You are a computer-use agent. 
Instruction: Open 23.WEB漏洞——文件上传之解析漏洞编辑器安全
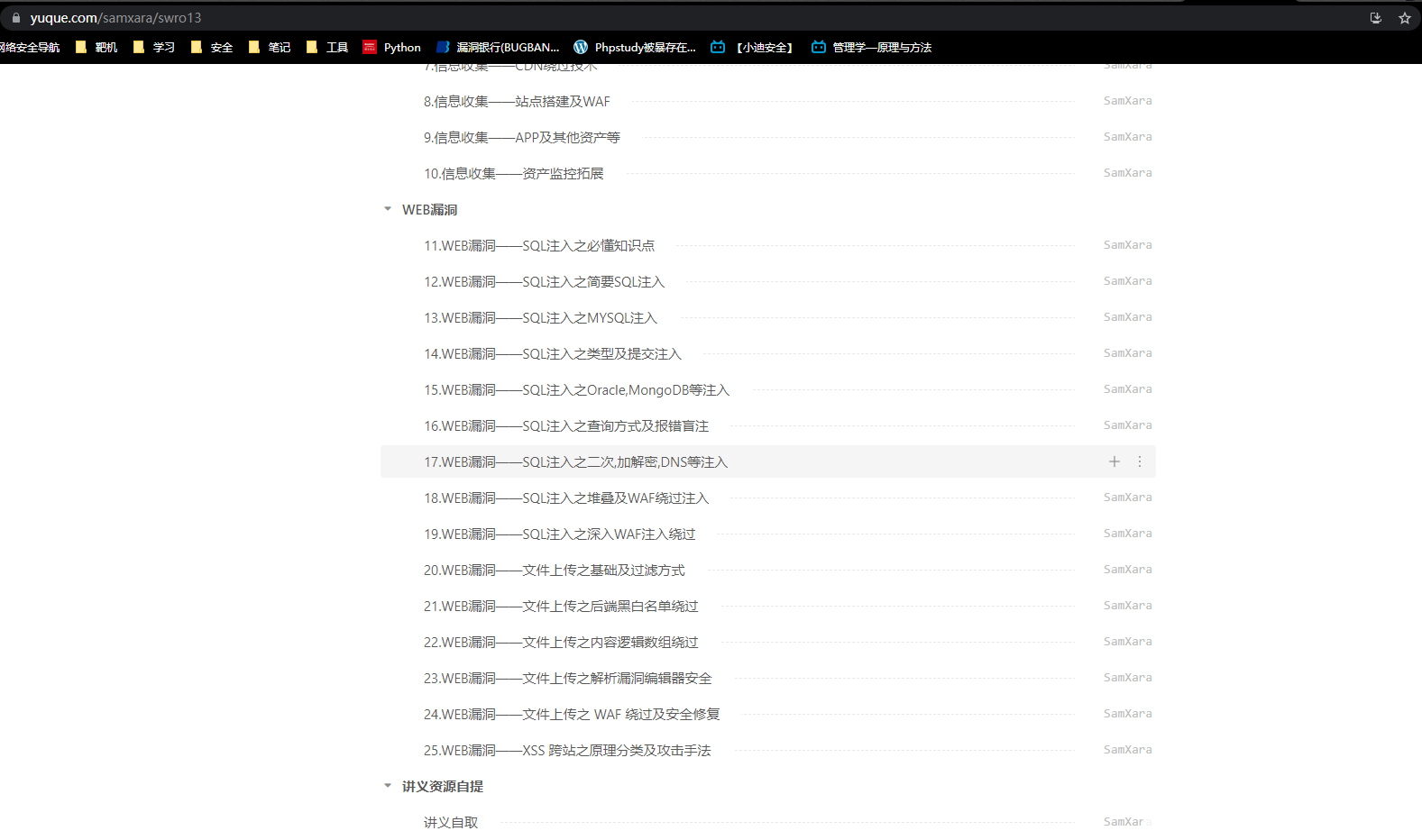tap(568, 679)
